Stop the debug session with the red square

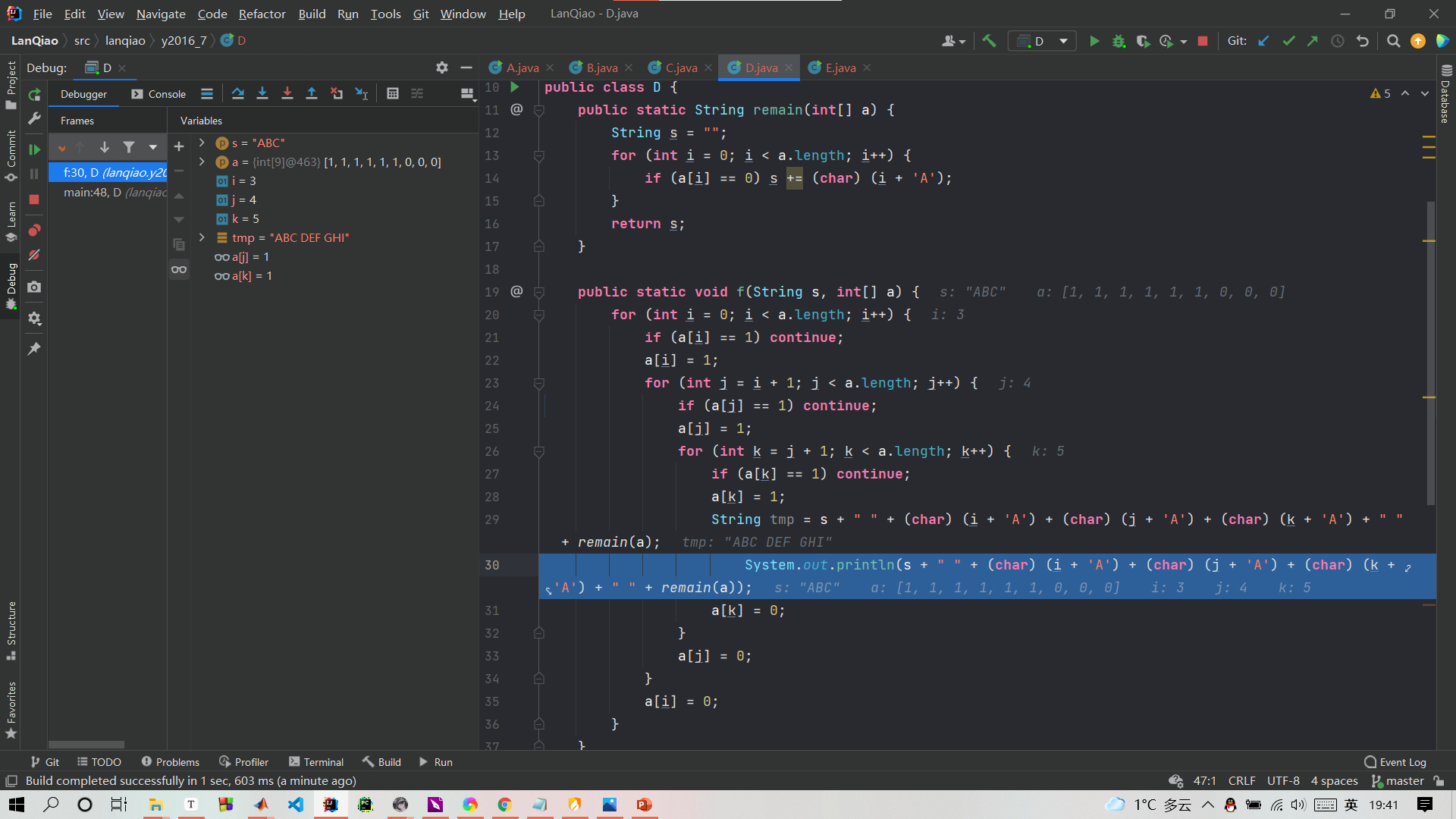coord(34,199)
